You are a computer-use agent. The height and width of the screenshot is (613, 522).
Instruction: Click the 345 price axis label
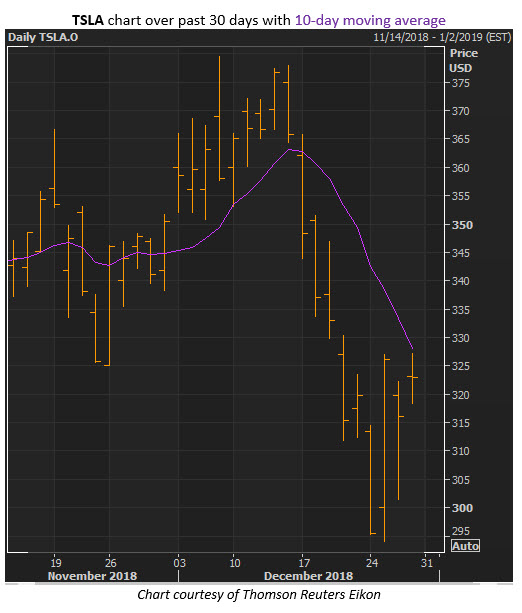pos(460,253)
